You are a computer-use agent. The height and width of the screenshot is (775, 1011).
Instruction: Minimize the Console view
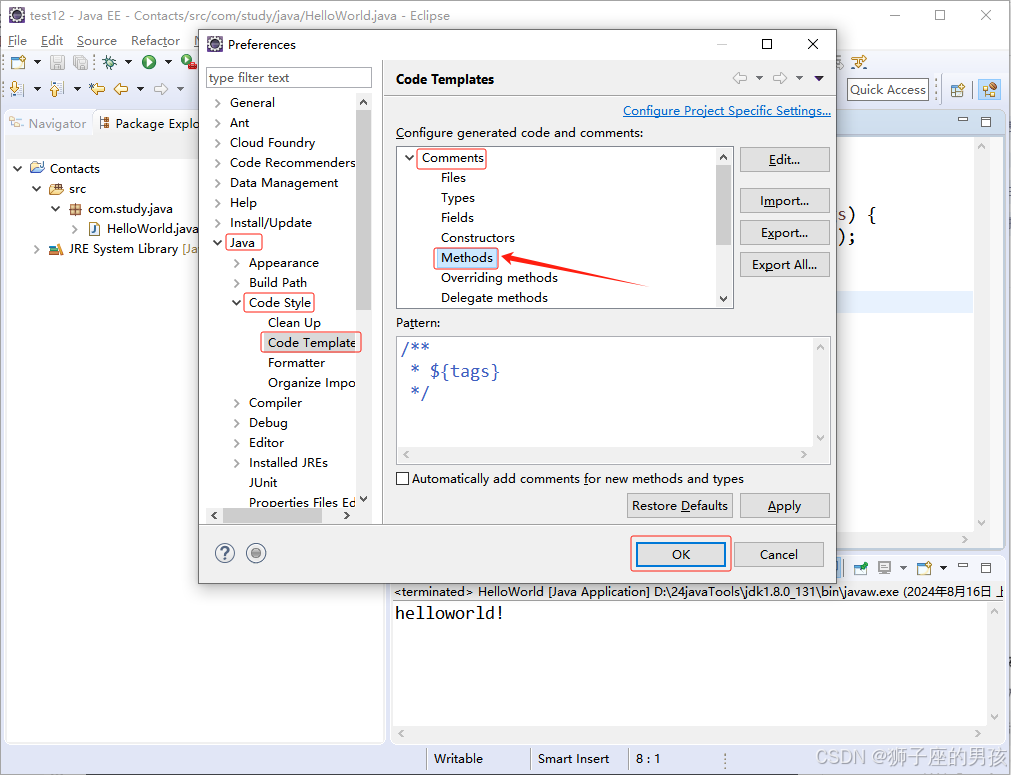(x=963, y=565)
